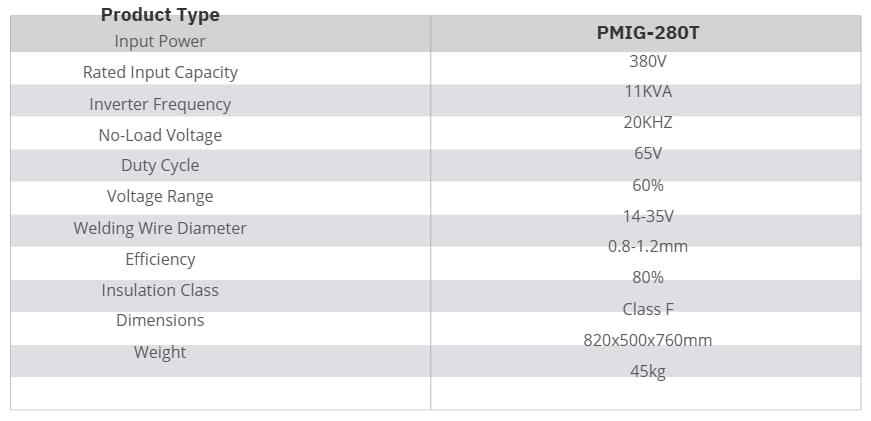Click the Insulation Class label
The height and width of the screenshot is (421, 871).
click(x=160, y=290)
